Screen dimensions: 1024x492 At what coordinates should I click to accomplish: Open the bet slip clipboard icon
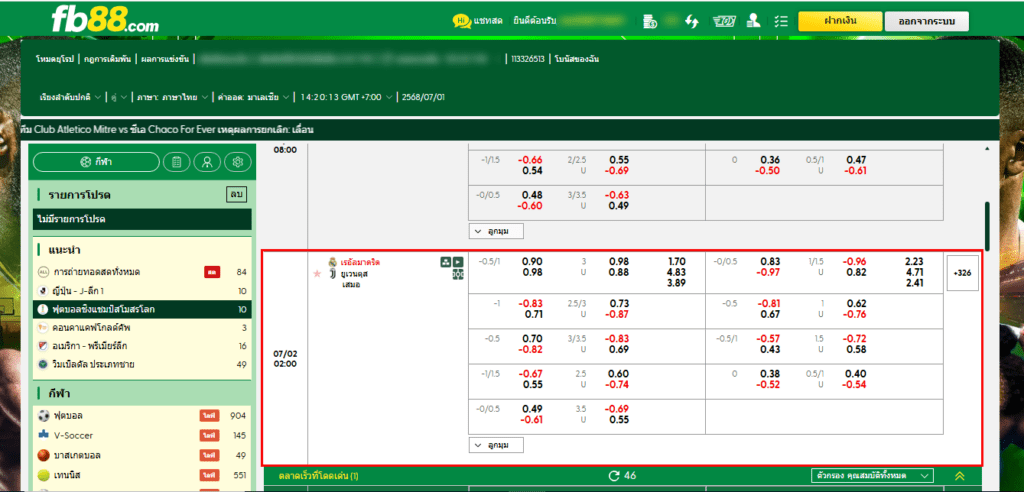coord(176,162)
